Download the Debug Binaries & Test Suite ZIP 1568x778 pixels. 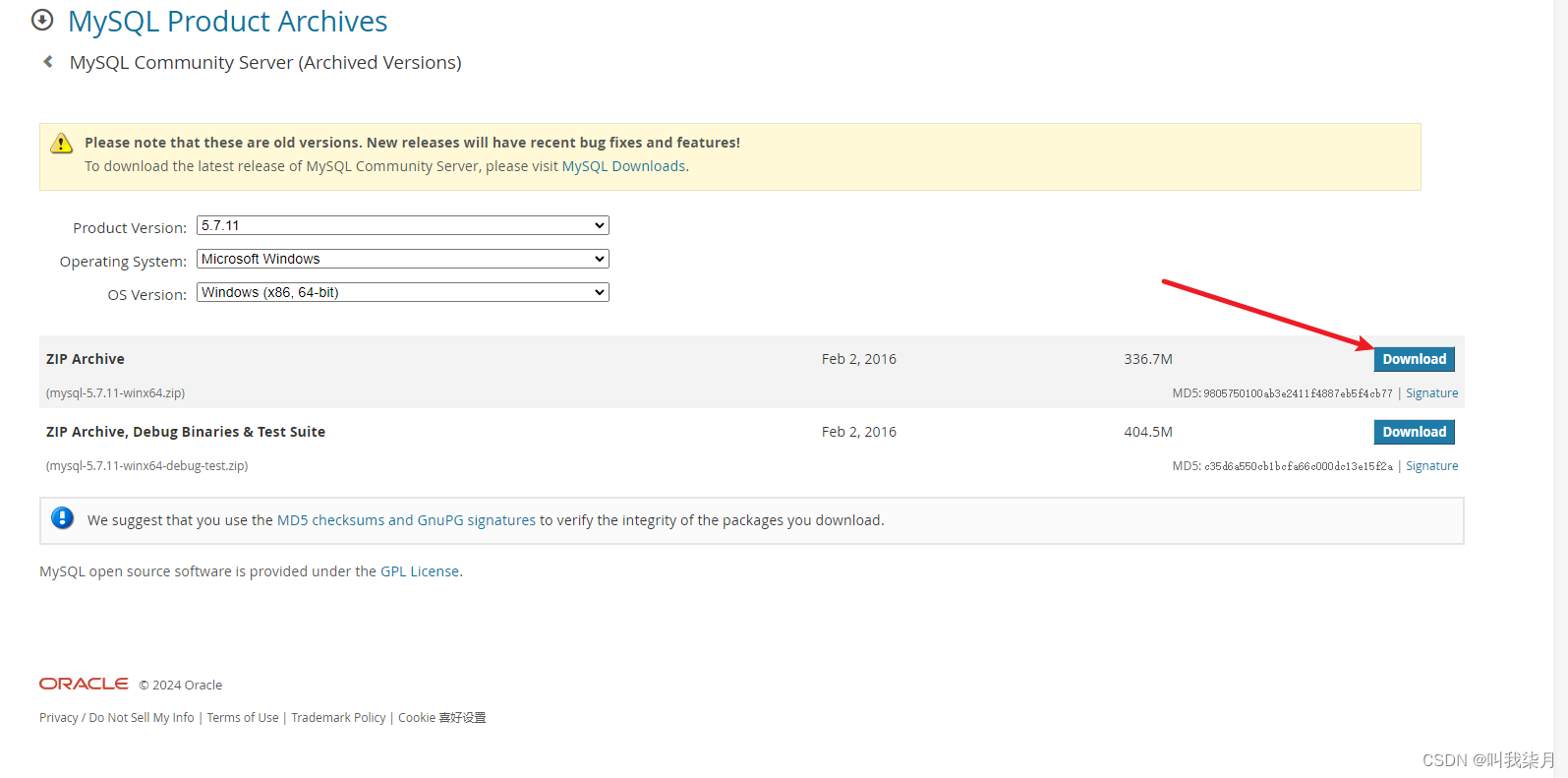pyautogui.click(x=1414, y=432)
